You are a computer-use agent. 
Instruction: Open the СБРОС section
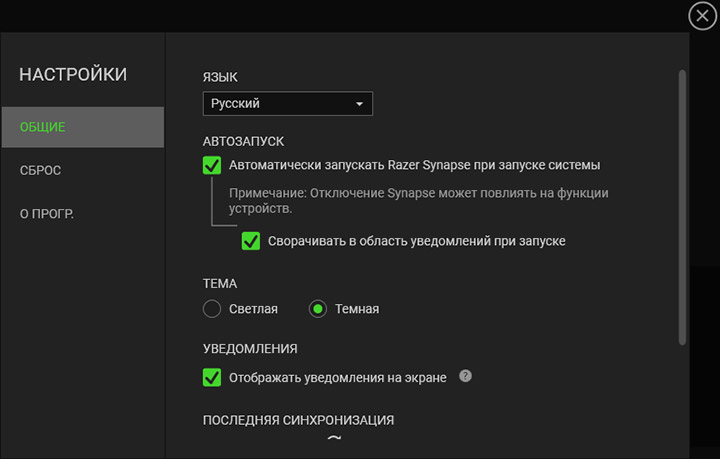pyautogui.click(x=41, y=170)
